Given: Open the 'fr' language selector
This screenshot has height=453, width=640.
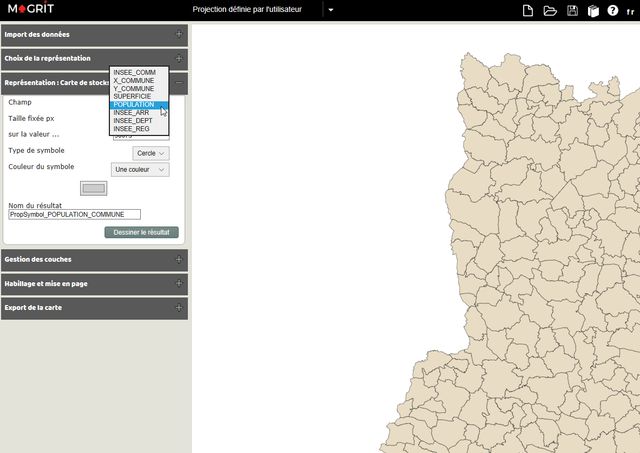Looking at the screenshot, I should 630,11.
